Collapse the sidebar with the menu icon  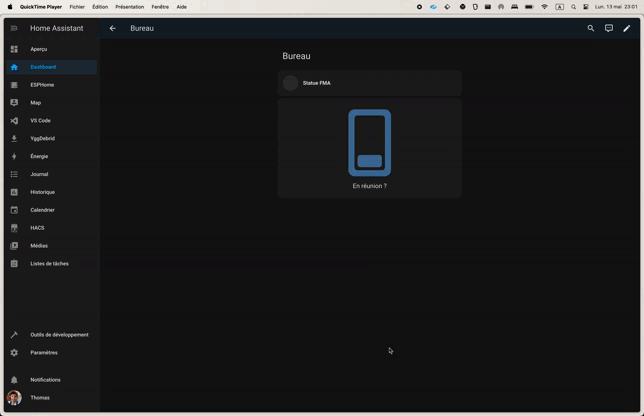(x=14, y=28)
